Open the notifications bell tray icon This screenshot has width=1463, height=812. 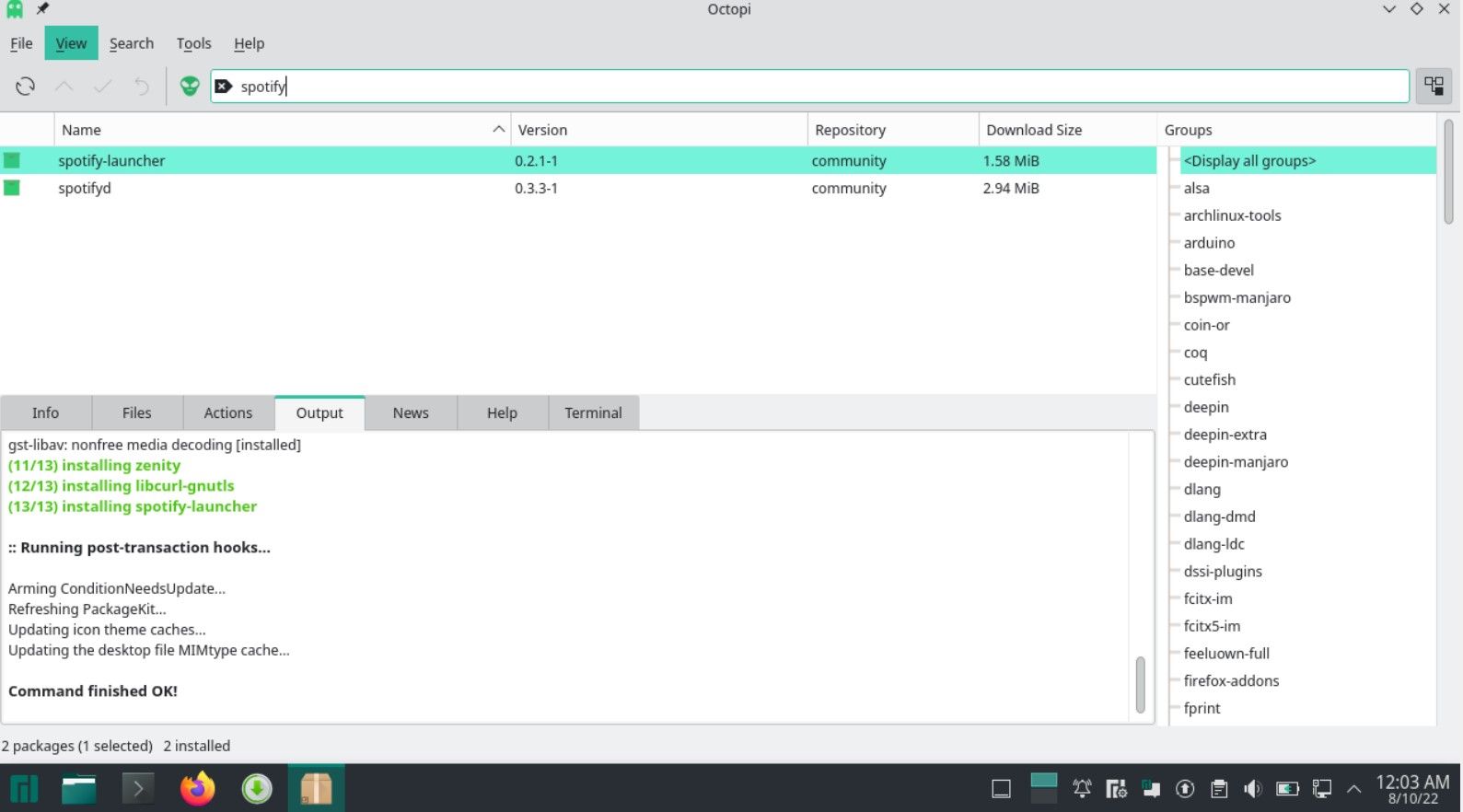click(1082, 789)
